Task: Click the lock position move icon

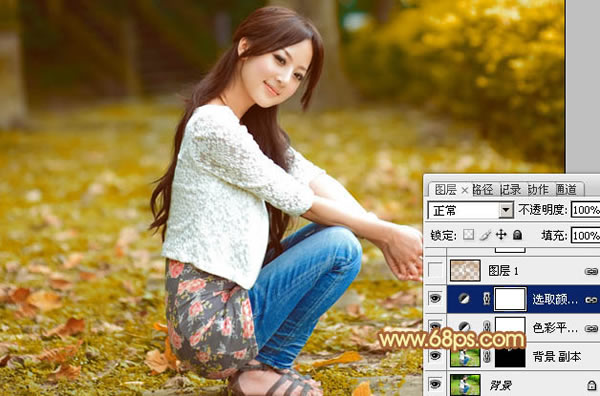Action: pyautogui.click(x=501, y=235)
